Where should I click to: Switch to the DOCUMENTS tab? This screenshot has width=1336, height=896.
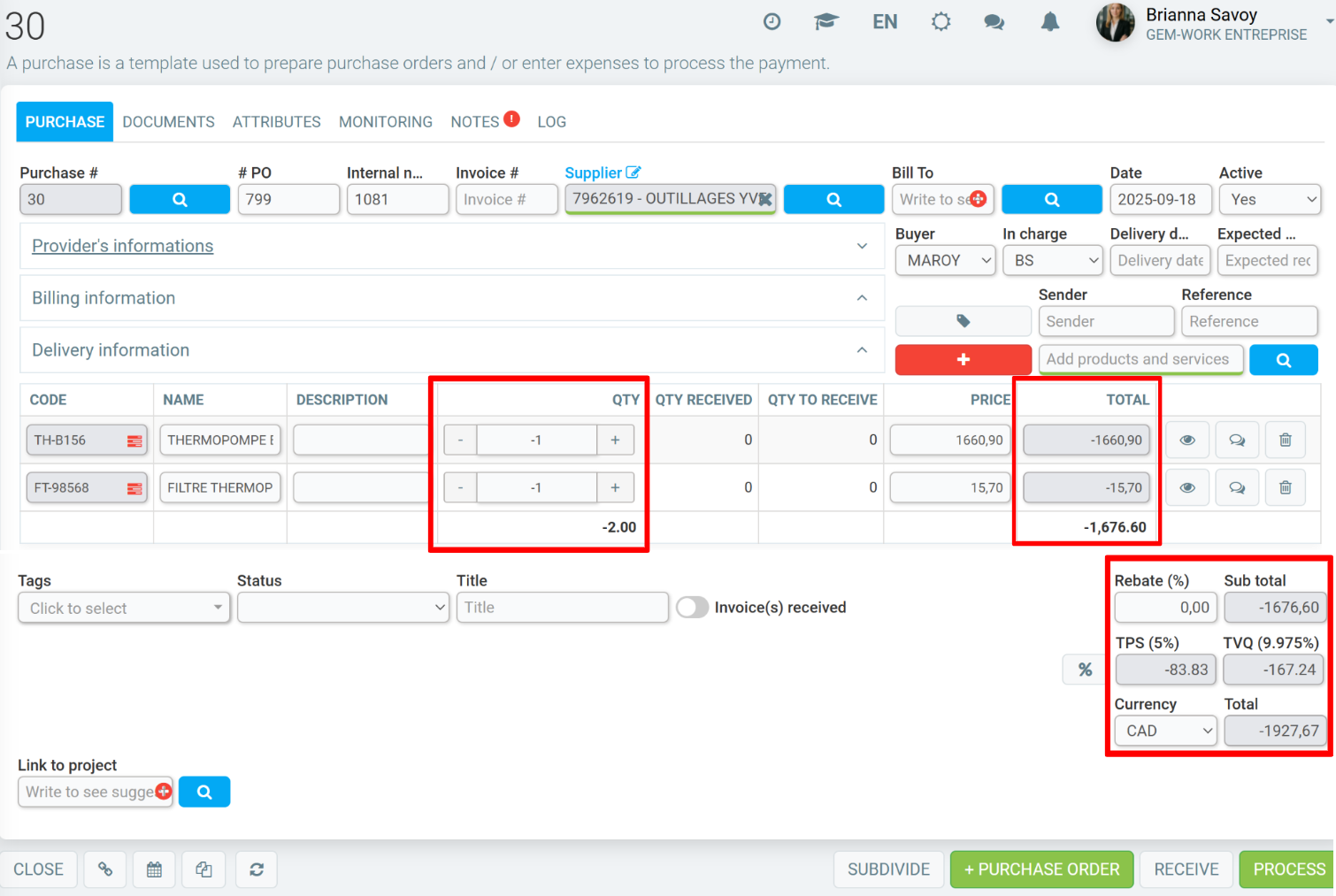click(168, 122)
